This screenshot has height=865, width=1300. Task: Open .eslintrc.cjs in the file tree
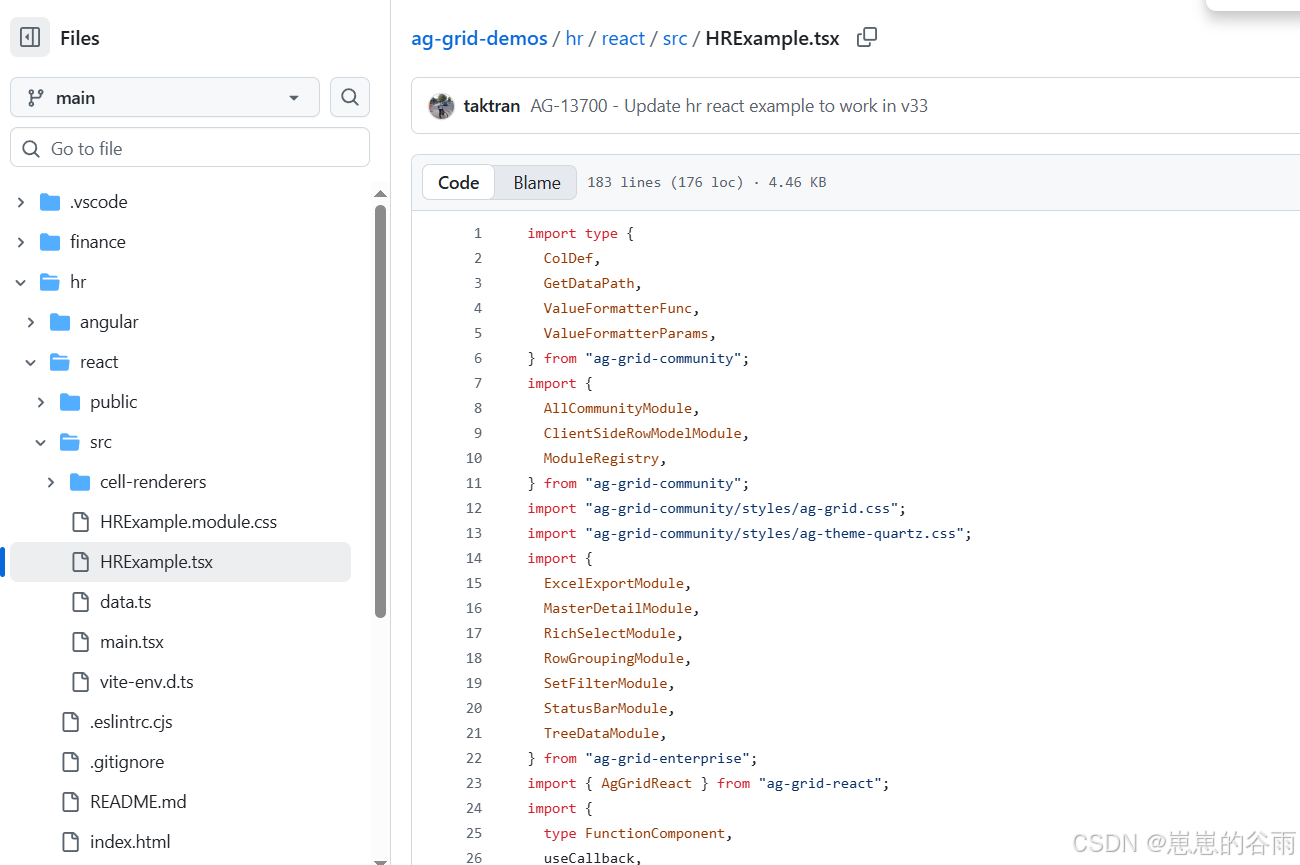[x=131, y=722]
